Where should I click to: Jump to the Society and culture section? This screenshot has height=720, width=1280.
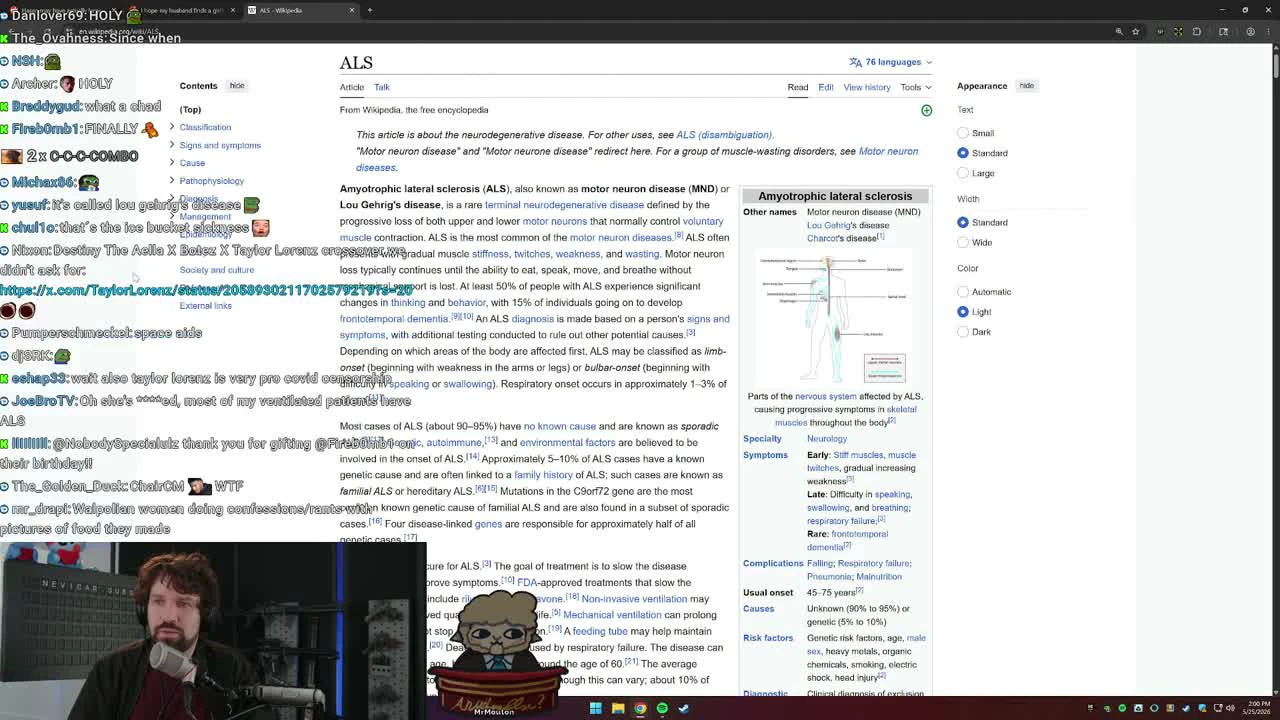217,270
